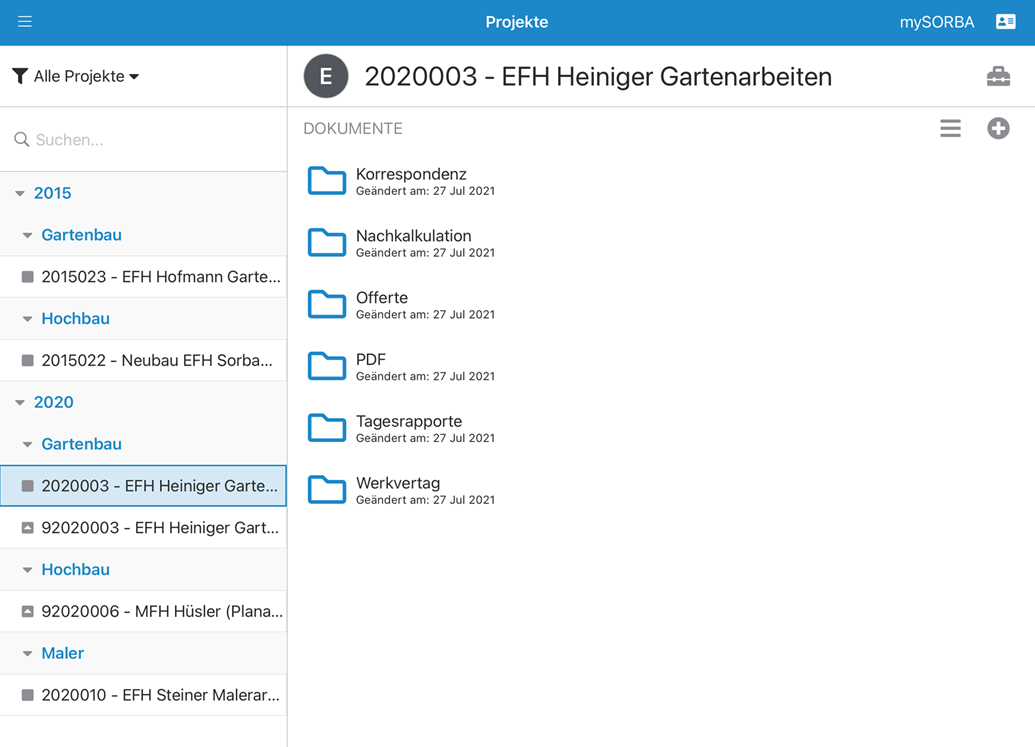Collapse the 2015 year group
The width and height of the screenshot is (1035, 747).
[20, 194]
